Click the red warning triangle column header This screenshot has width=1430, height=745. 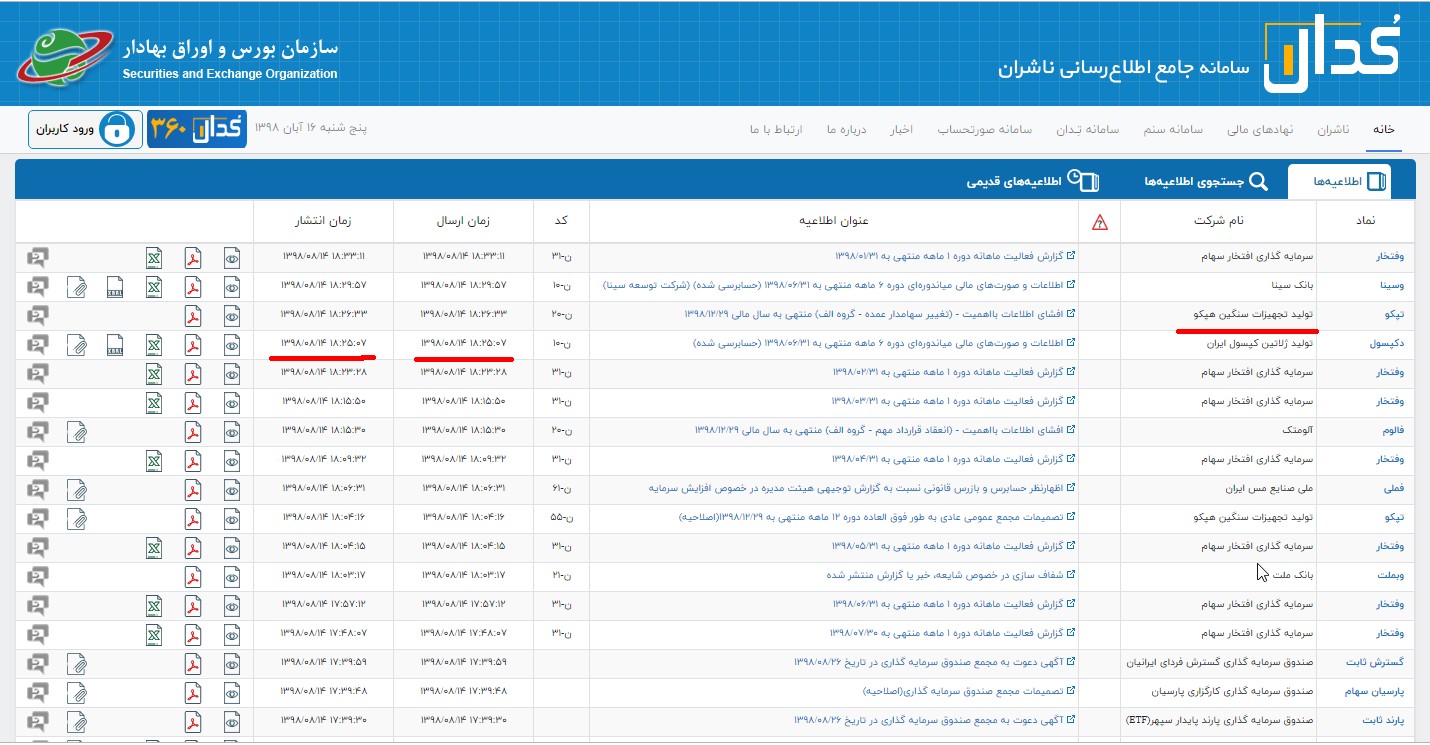point(1100,222)
